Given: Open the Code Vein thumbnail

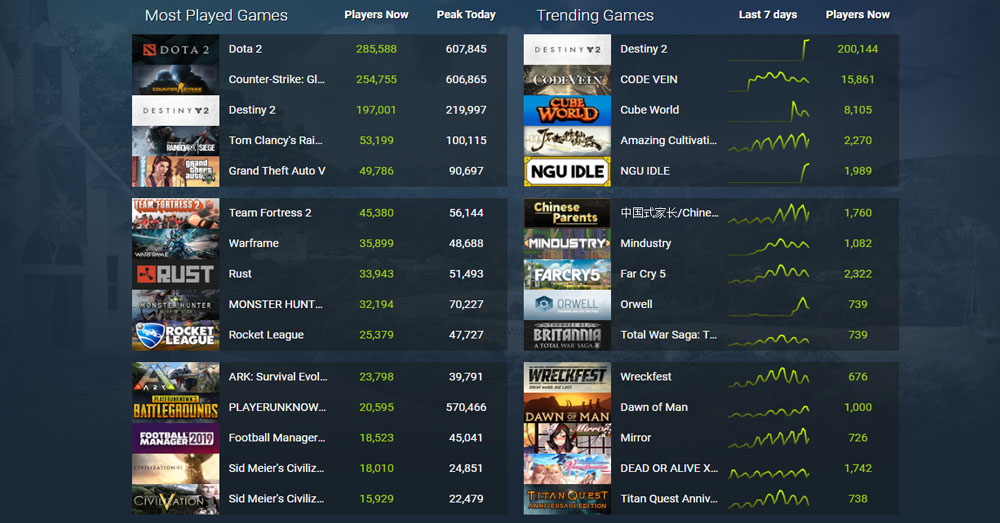Looking at the screenshot, I should (x=567, y=80).
